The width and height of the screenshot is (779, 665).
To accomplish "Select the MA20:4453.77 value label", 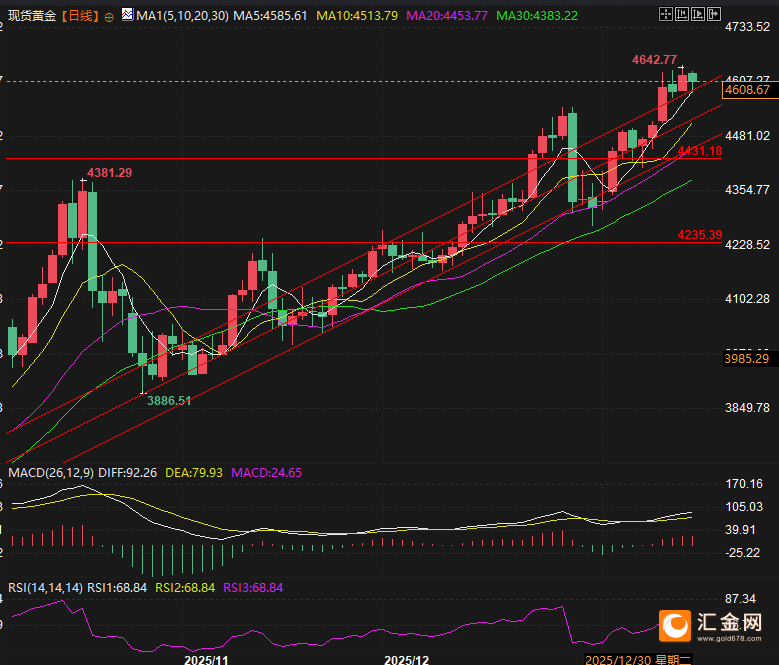I will click(x=447, y=16).
